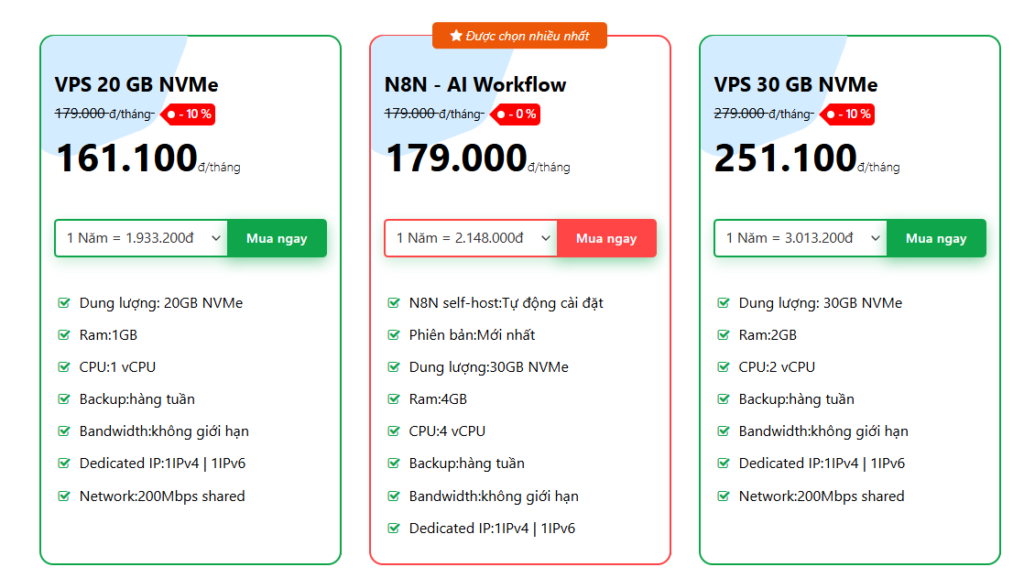The image size is (1024, 578).
Task: Expand the 1 Năm = 2.148.000đ dropdown
Action: click(471, 238)
